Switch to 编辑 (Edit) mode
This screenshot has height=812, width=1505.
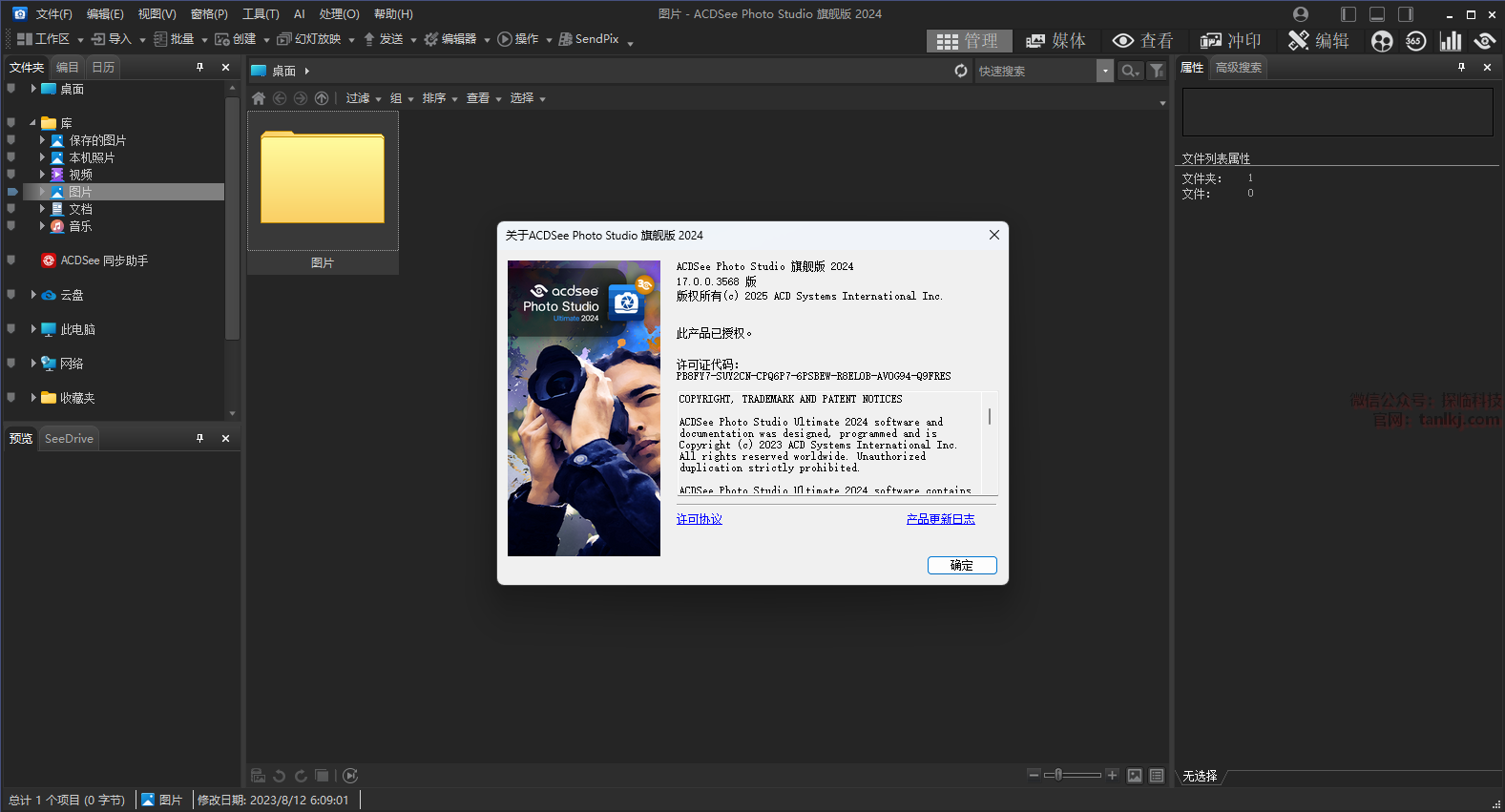1319,40
